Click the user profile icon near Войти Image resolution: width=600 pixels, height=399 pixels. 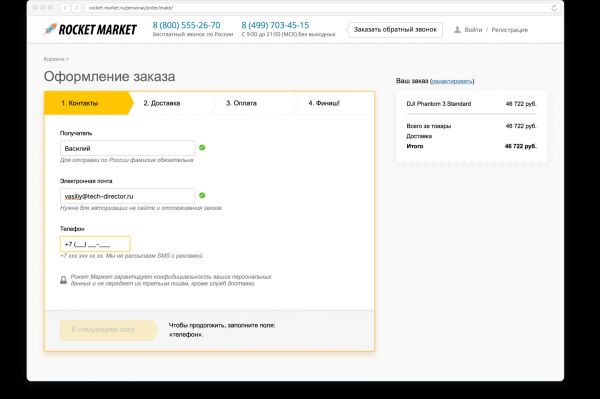[457, 29]
